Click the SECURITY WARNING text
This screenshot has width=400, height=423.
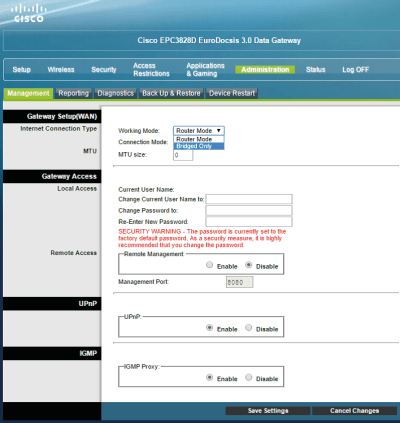click(202, 238)
